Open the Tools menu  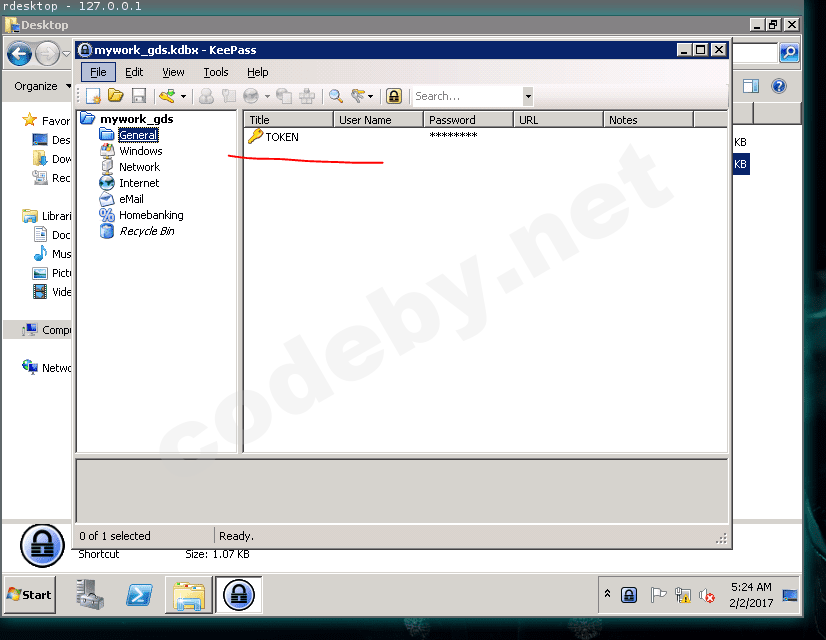click(x=216, y=72)
